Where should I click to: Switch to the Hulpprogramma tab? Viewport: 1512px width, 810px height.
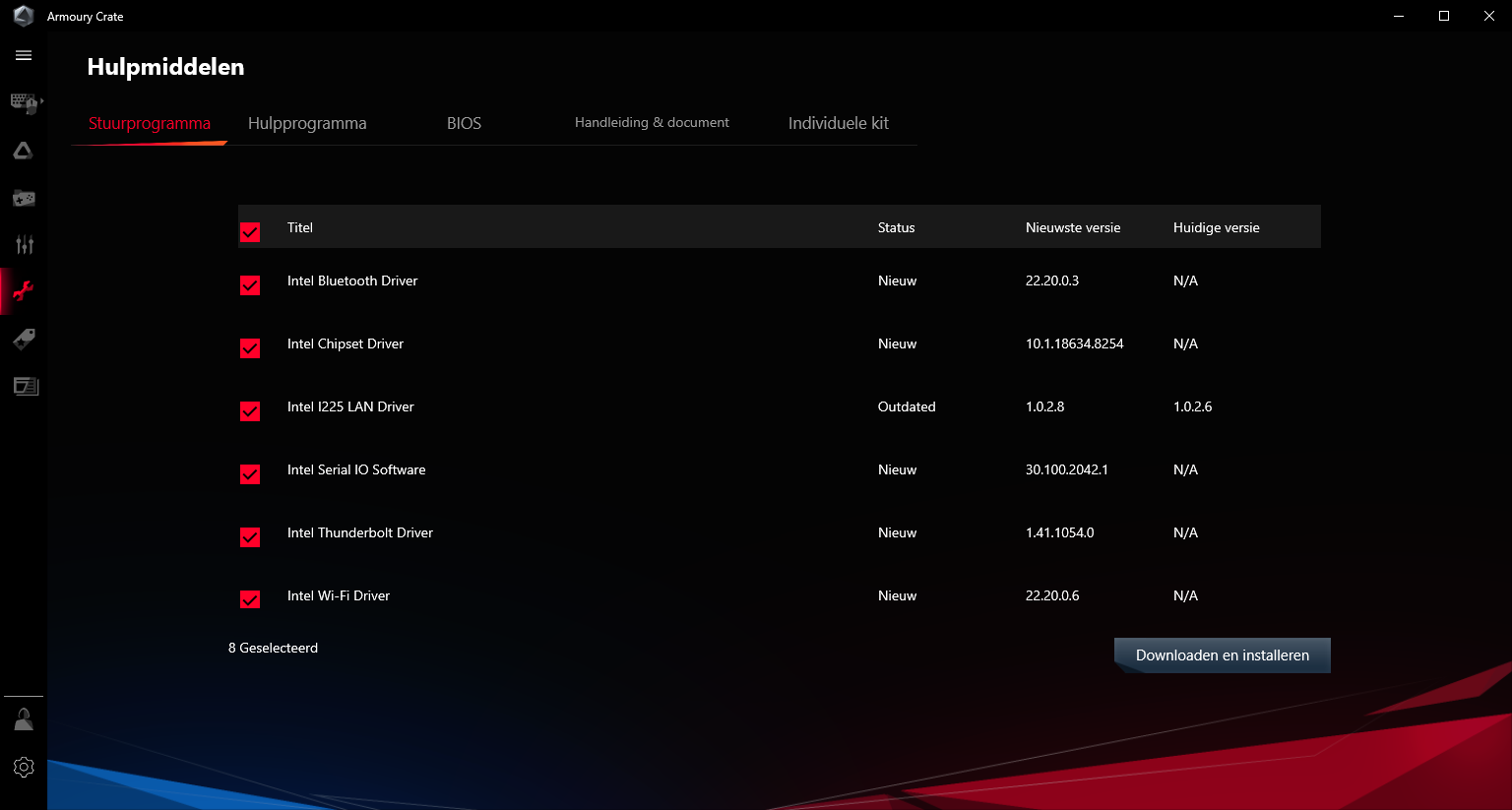[x=307, y=123]
